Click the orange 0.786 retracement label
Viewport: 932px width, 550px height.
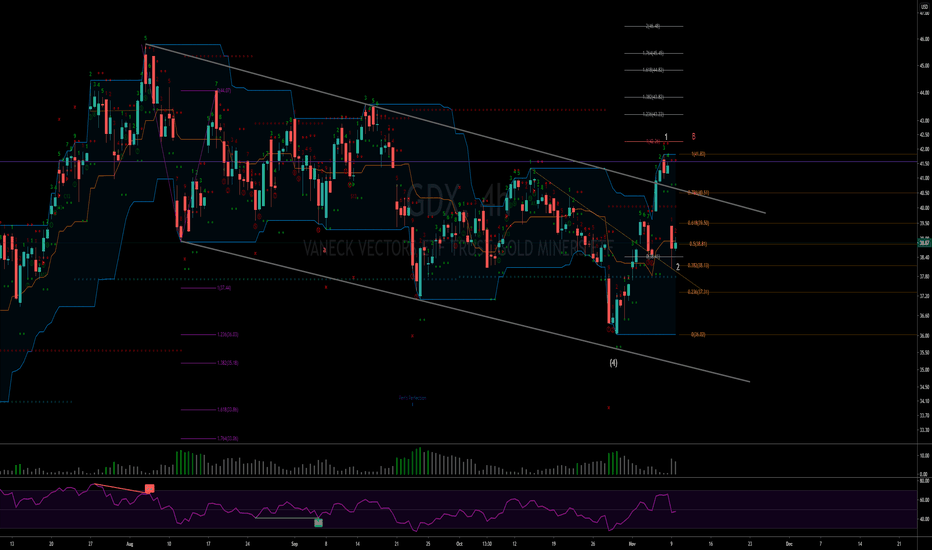point(698,193)
